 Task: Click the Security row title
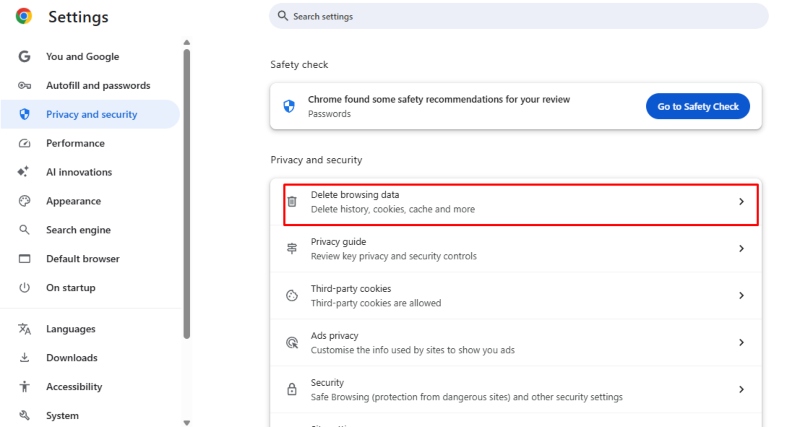pyautogui.click(x=327, y=382)
